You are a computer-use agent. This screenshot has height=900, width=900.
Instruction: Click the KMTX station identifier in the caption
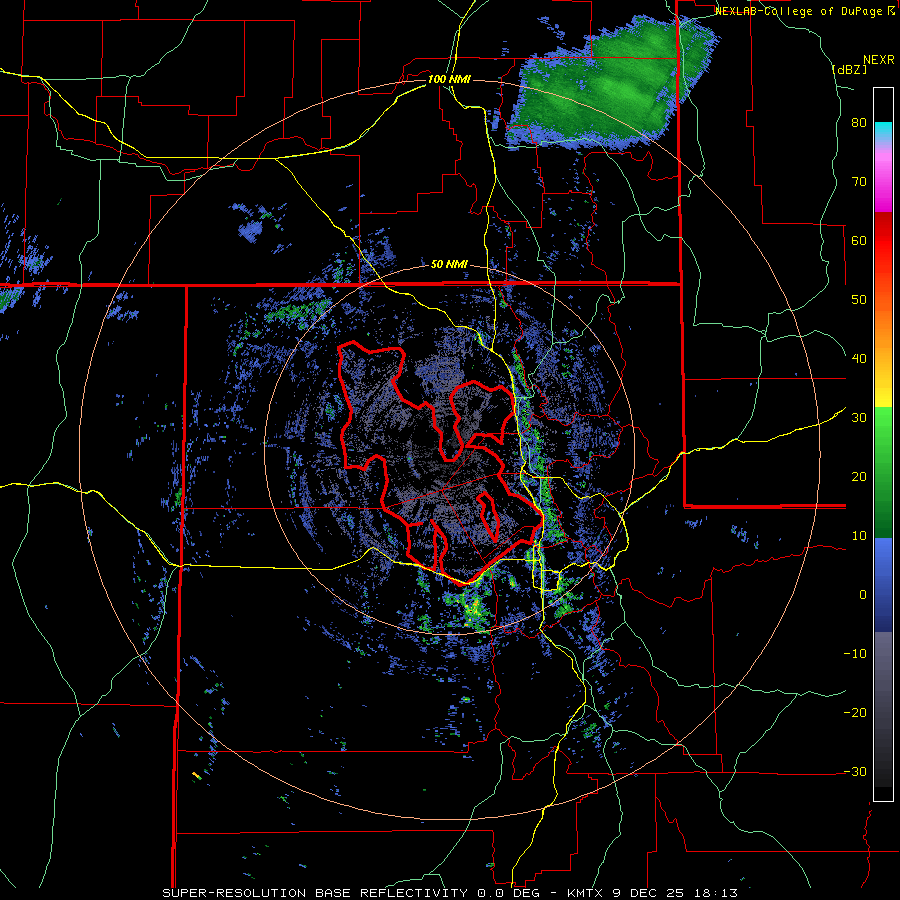tap(585, 893)
